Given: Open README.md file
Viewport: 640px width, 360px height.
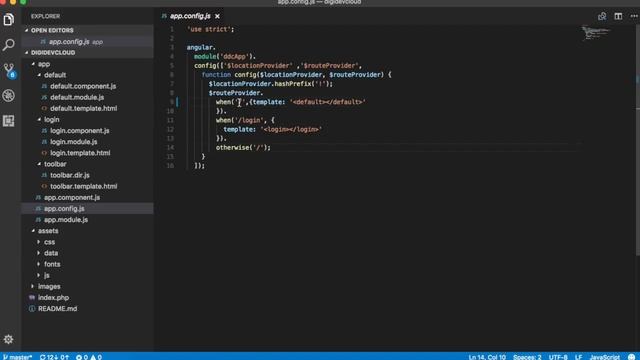Looking at the screenshot, I should (58, 309).
